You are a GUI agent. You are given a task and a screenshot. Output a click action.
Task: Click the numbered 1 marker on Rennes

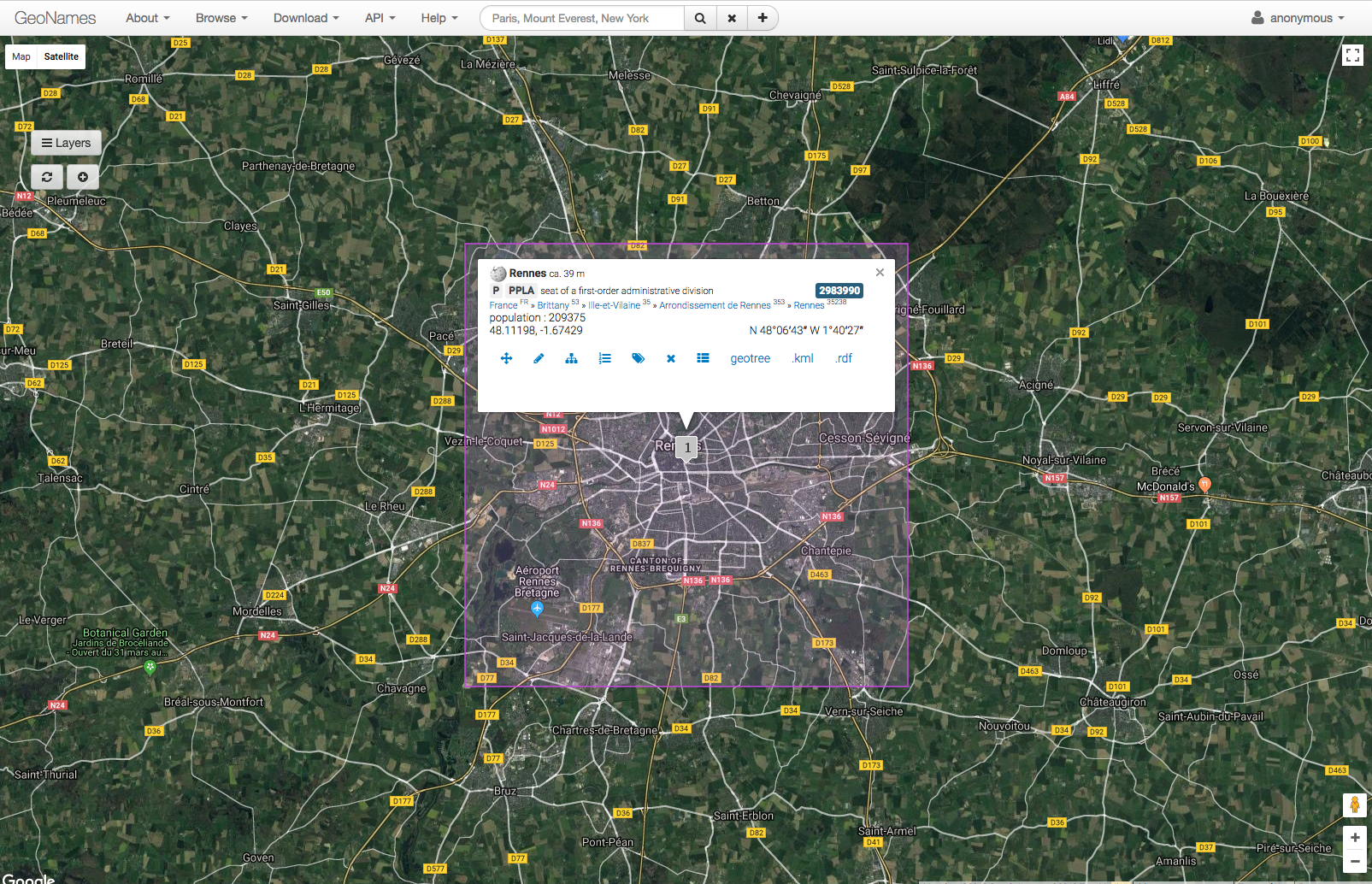click(x=686, y=448)
